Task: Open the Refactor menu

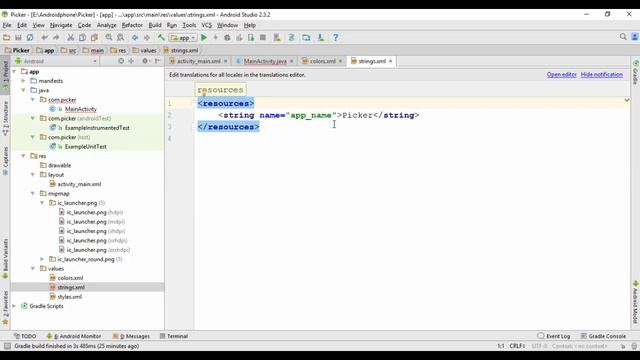Action: click(x=132, y=25)
